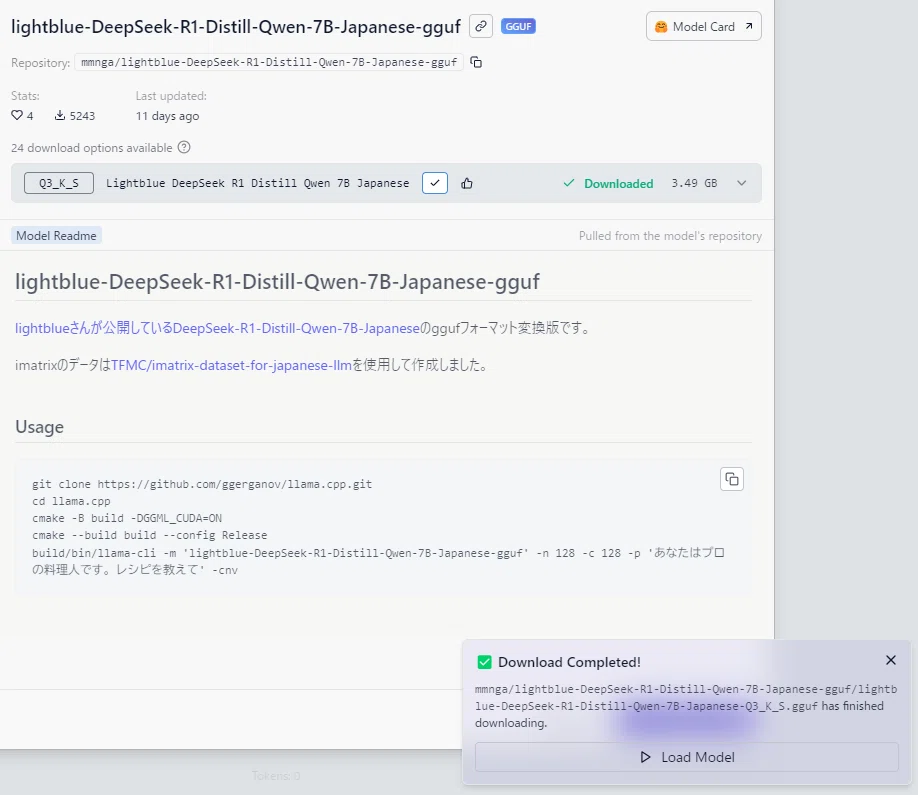Click the git clone command line
Image resolution: width=918 pixels, height=795 pixels.
(202, 484)
